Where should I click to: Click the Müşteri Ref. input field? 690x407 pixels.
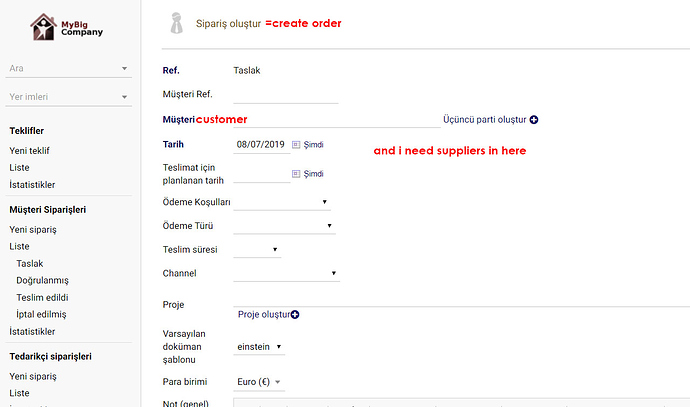pos(285,95)
